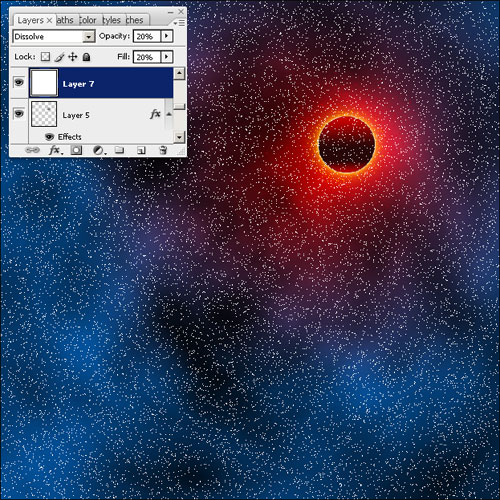
Task: Toggle Layer 5 Effects visibility
Action: point(50,137)
